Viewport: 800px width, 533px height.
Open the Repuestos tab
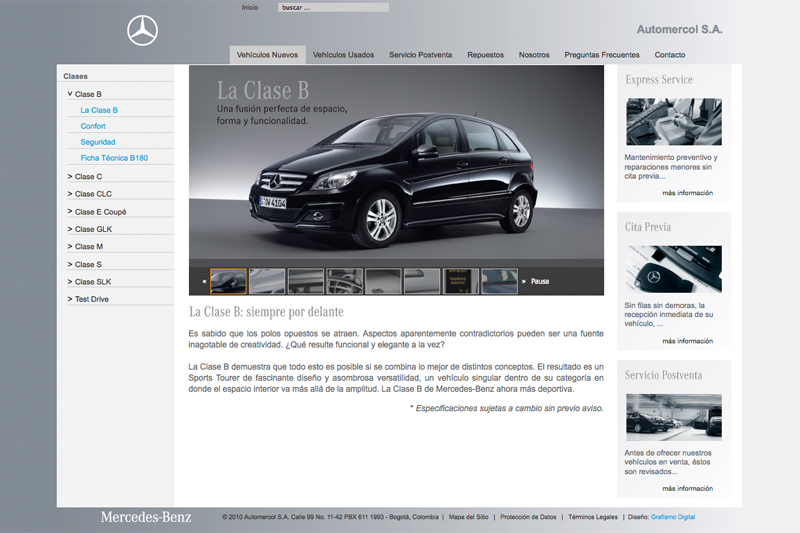485,55
